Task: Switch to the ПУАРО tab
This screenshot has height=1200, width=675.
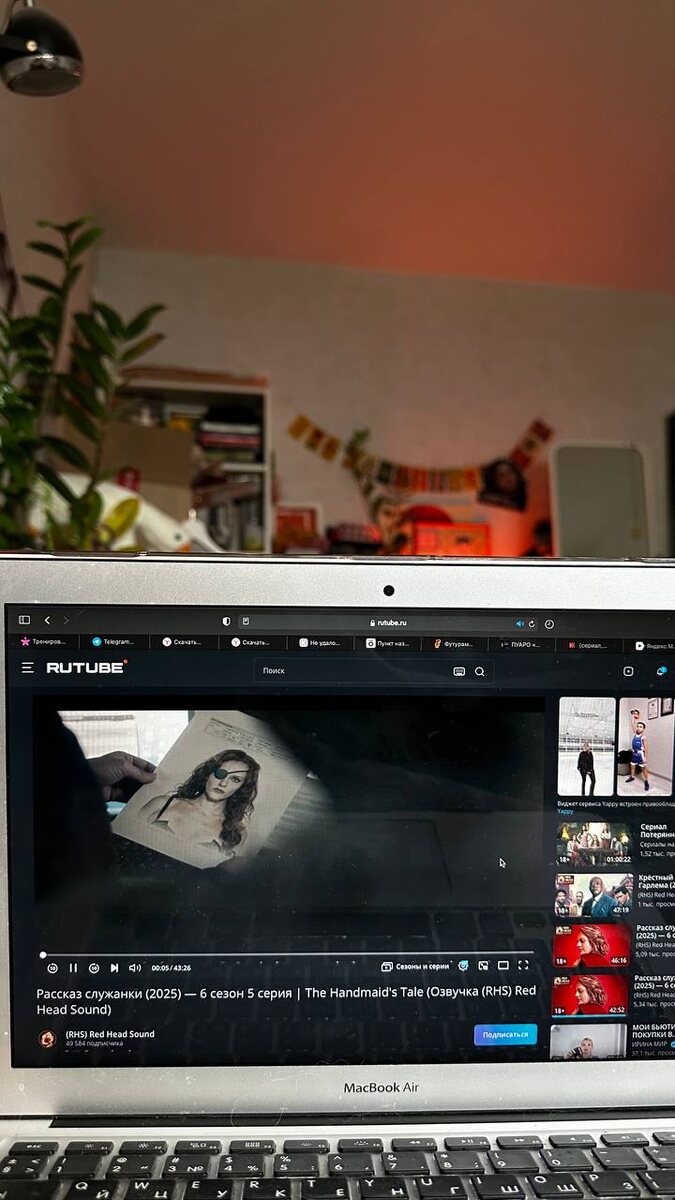Action: [x=522, y=645]
